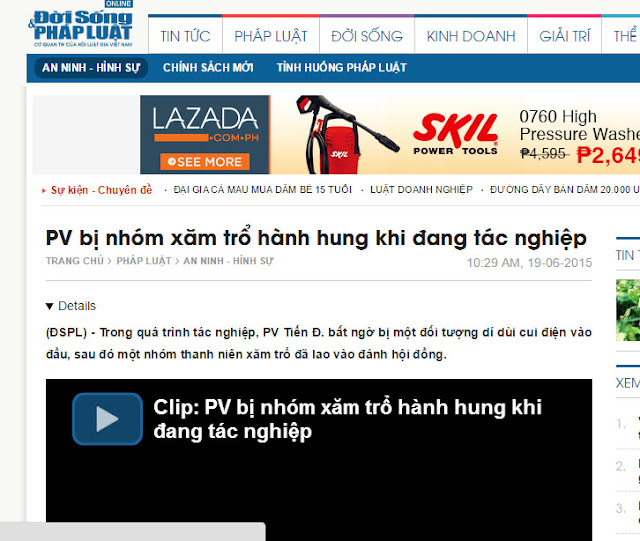Click the Details label text
The width and height of the screenshot is (640, 541).
[x=77, y=306]
